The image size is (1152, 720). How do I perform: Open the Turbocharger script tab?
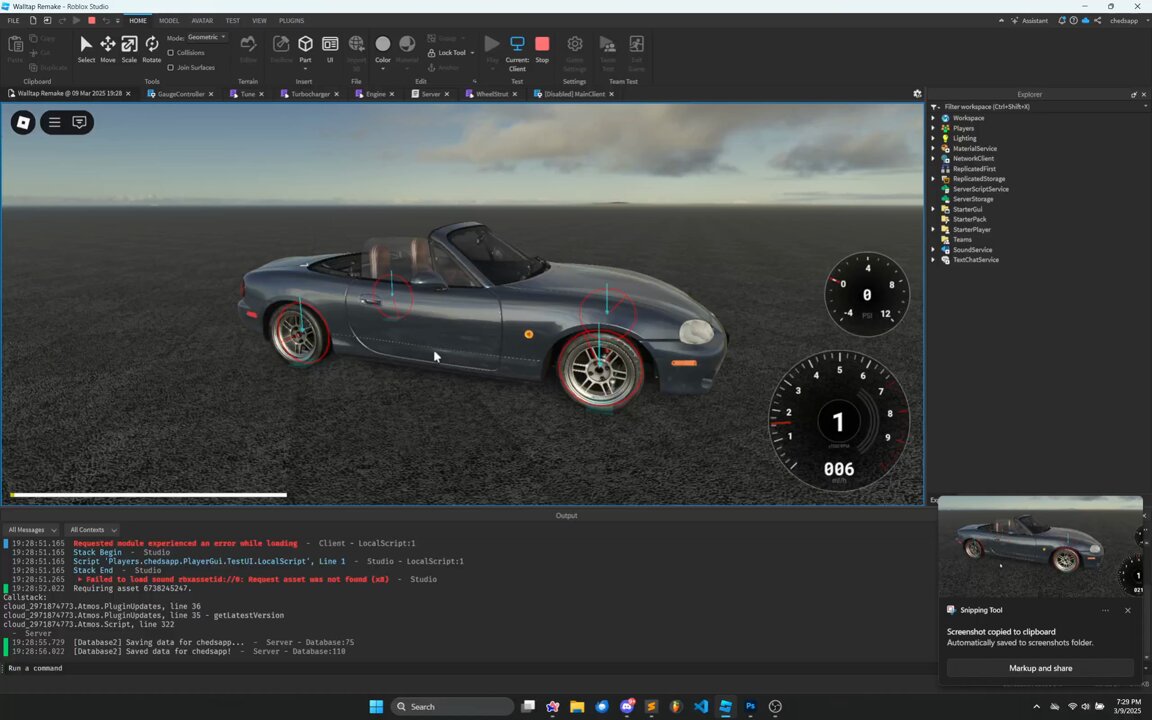pos(310,94)
